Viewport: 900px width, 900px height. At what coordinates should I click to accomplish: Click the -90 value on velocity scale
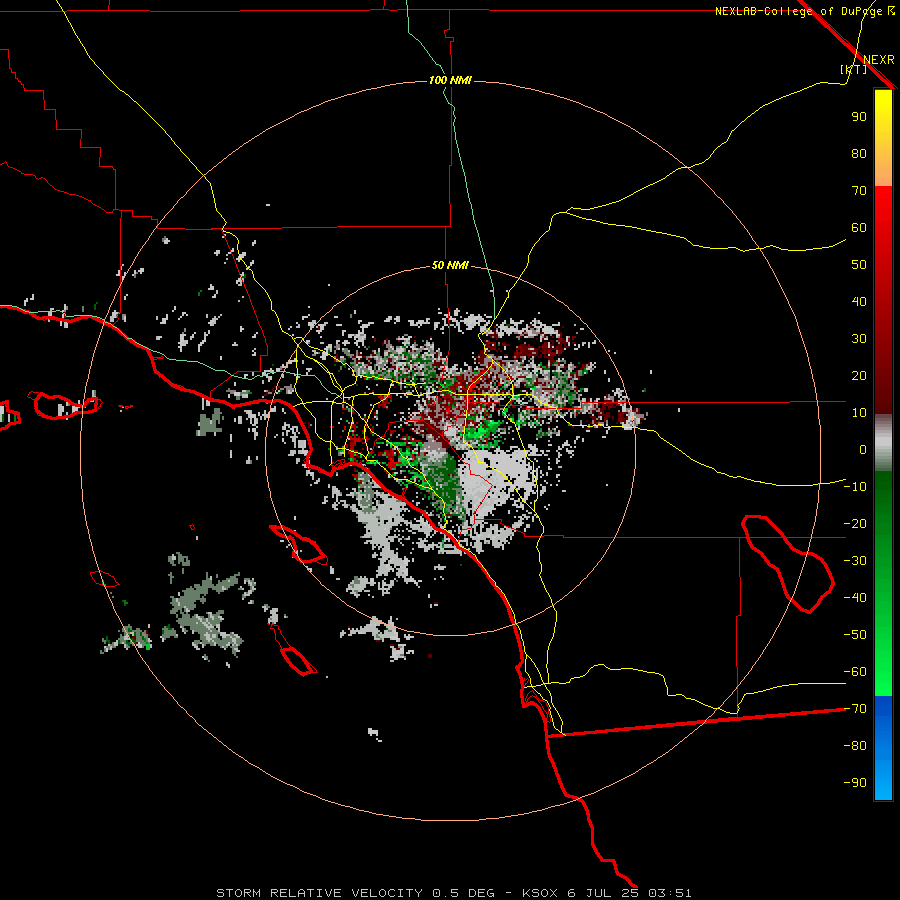pos(855,783)
